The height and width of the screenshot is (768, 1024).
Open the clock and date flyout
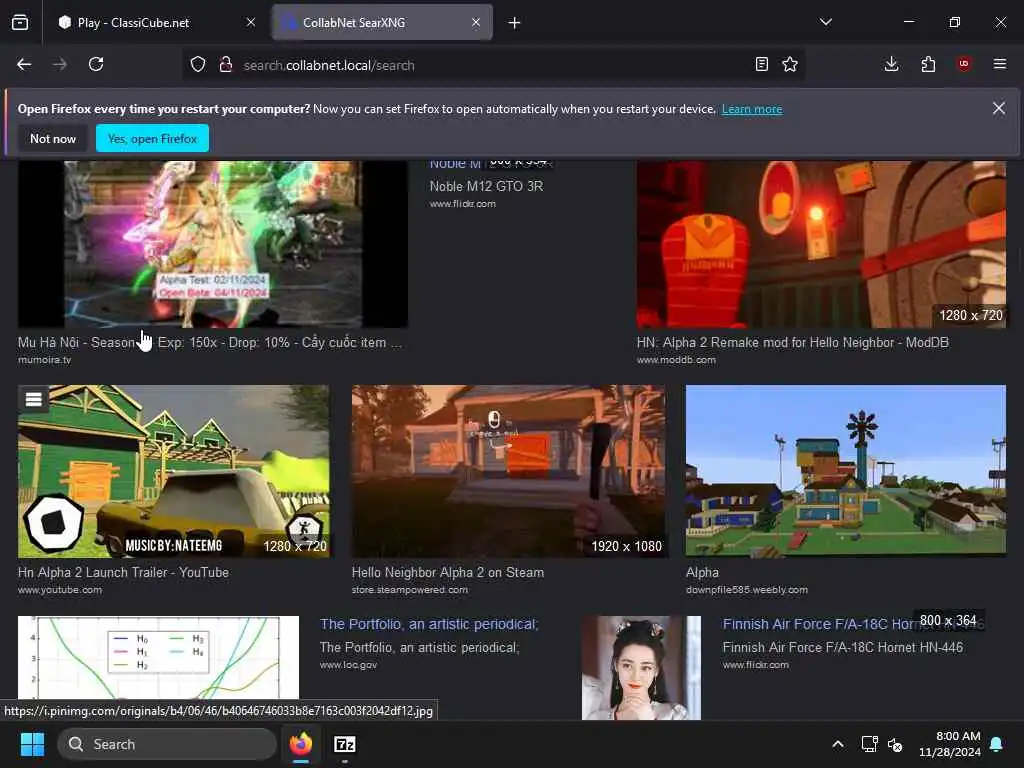tap(950, 744)
